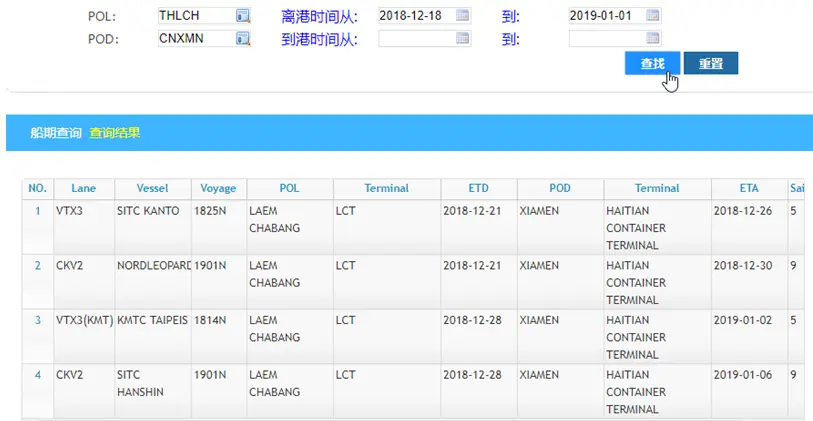
Task: Click the 离港时间从 label
Action: tap(319, 16)
